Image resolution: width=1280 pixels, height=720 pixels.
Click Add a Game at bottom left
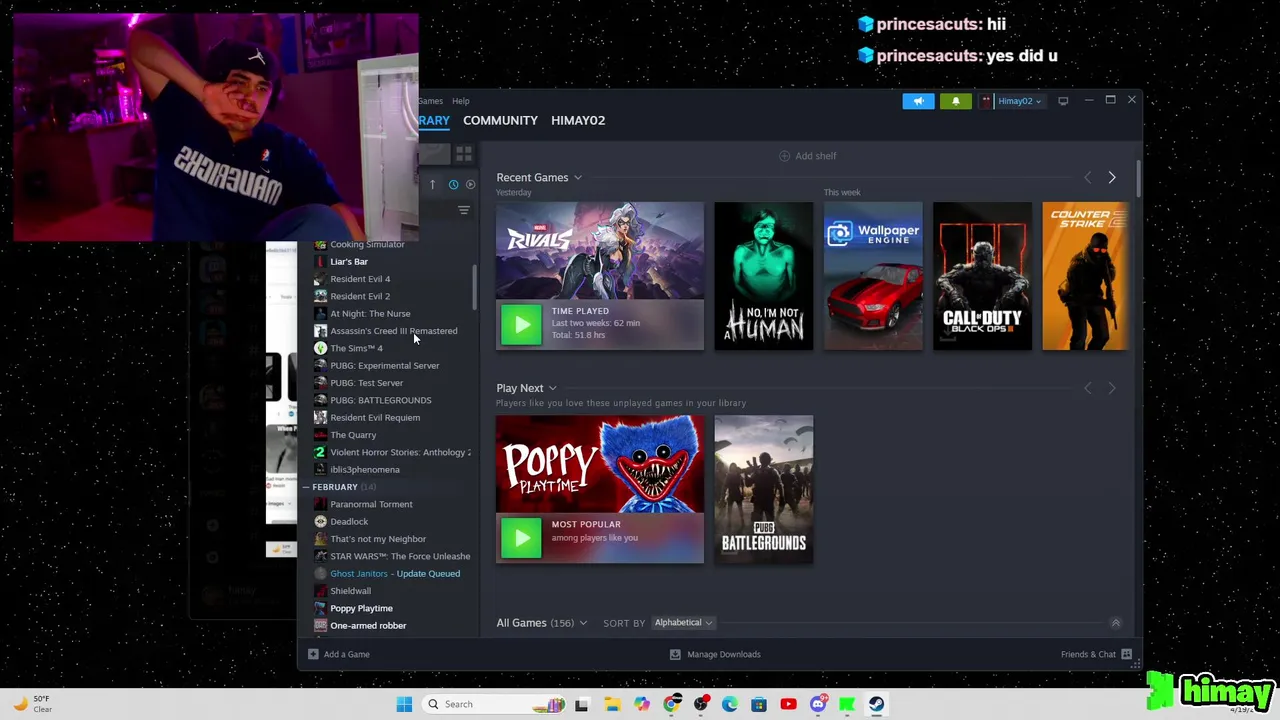(339, 654)
